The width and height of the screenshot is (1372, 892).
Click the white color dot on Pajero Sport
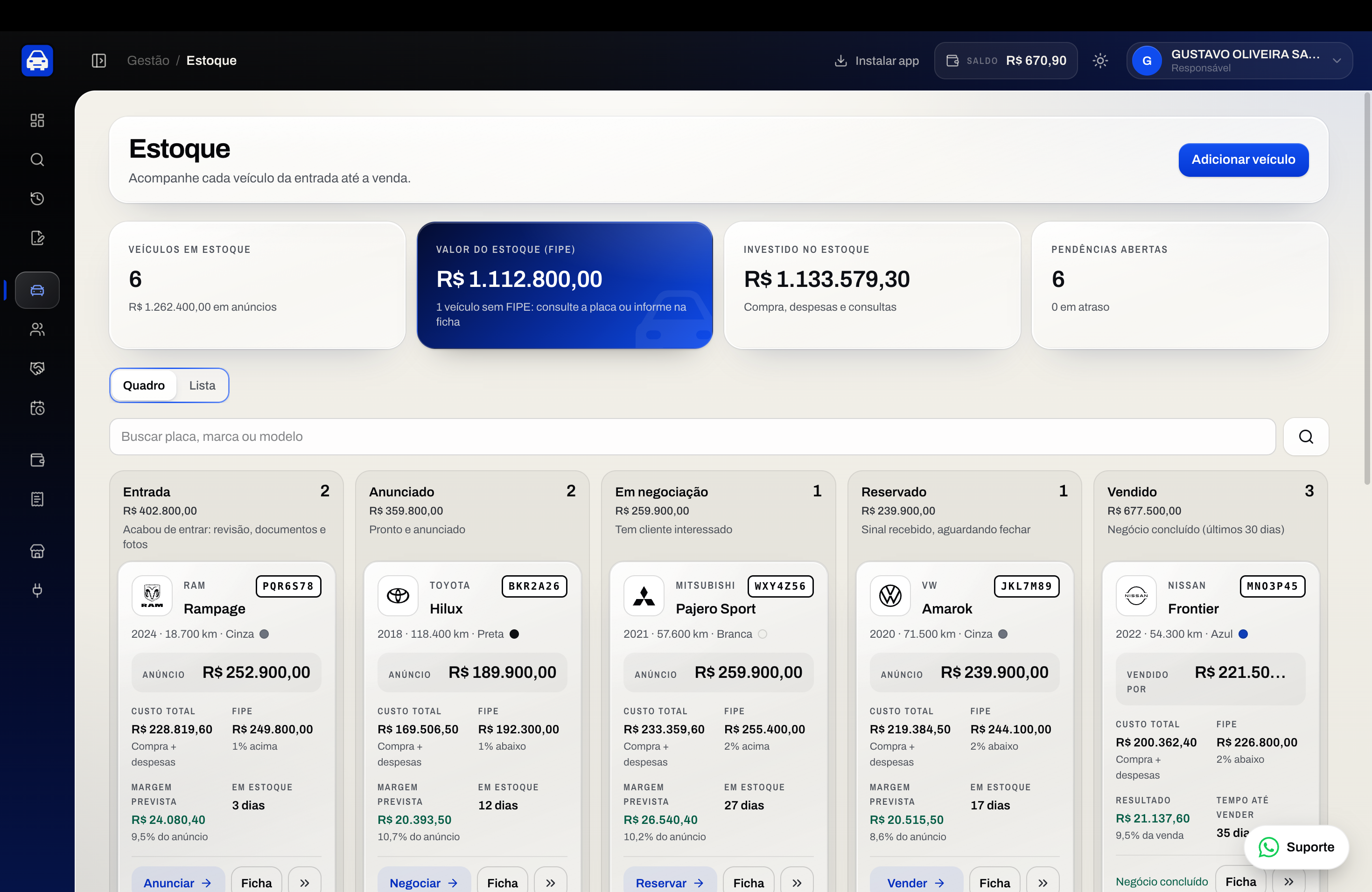click(763, 634)
